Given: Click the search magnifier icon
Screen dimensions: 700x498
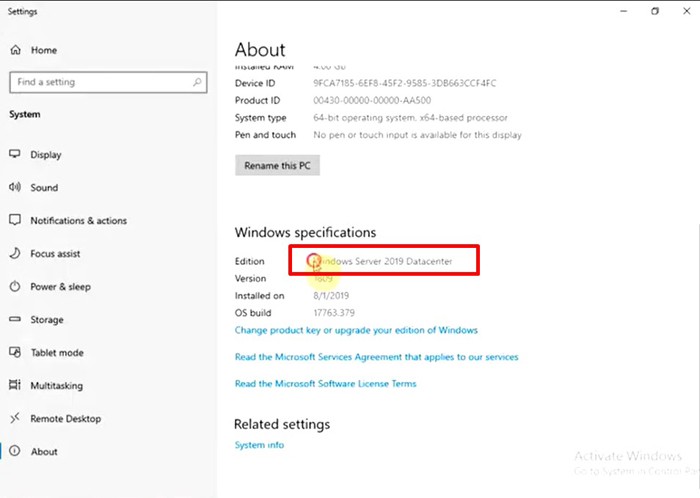Looking at the screenshot, I should click(197, 82).
